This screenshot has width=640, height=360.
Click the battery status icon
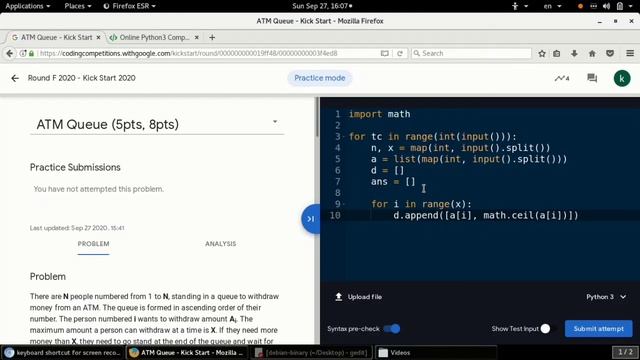click(620, 6)
